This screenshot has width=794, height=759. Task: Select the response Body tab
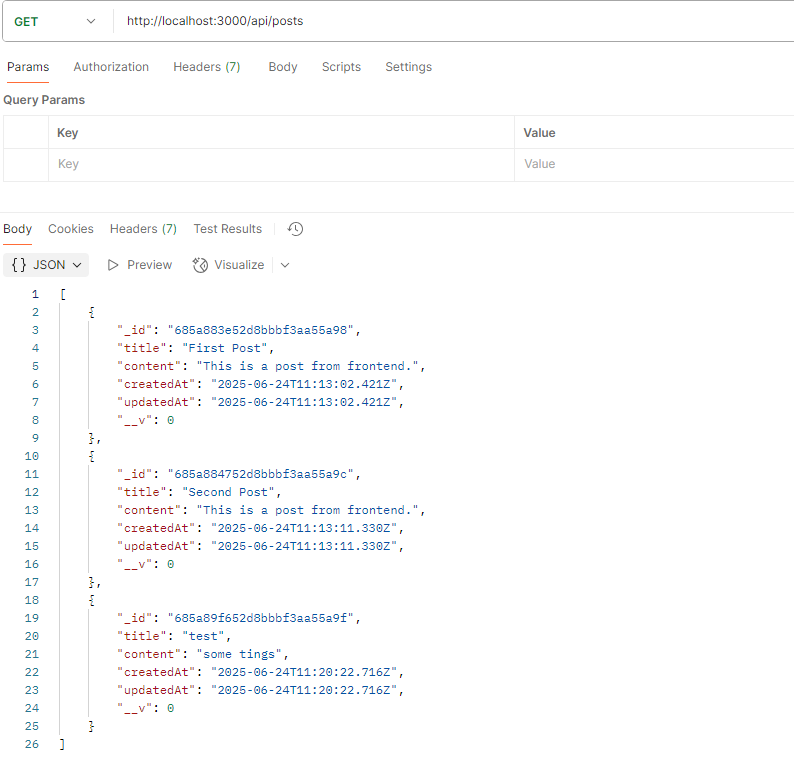(18, 229)
